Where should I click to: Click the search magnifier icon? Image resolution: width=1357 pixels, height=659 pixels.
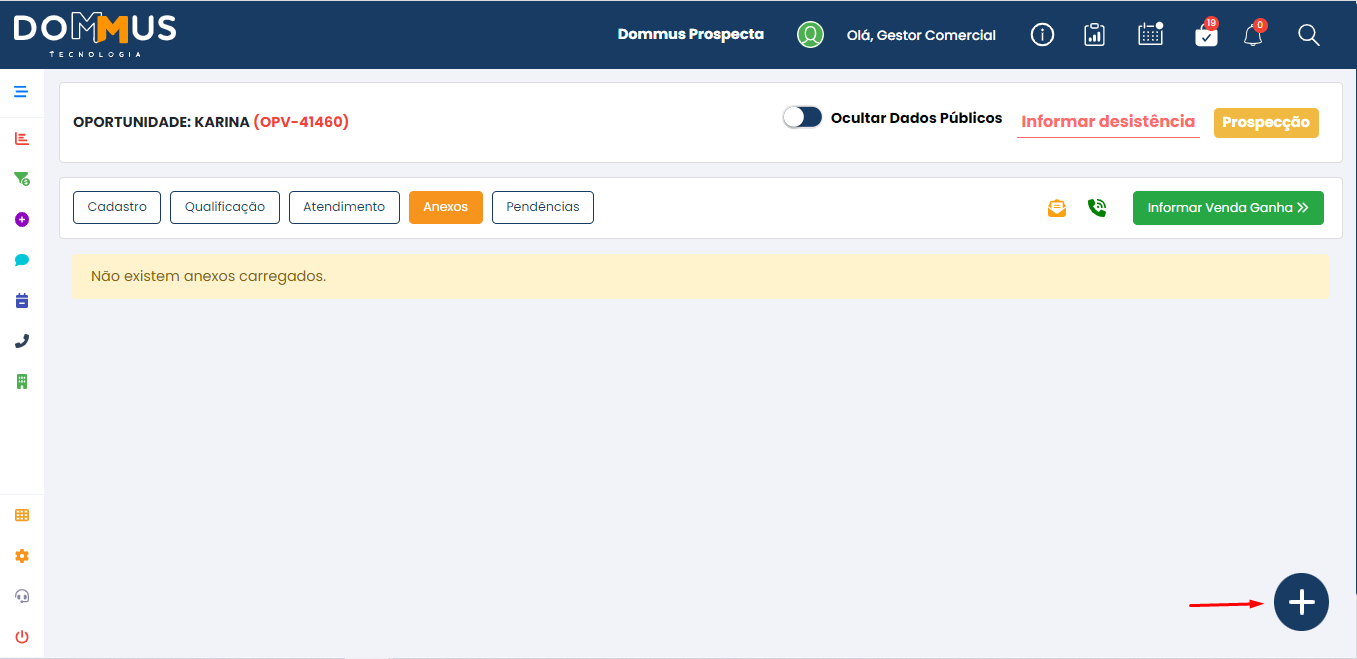(x=1309, y=35)
